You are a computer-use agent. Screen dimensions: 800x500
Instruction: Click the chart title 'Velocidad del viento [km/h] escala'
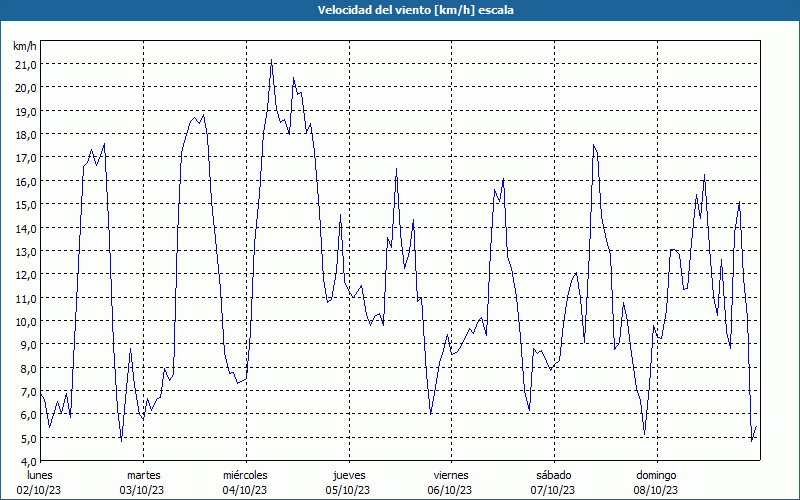[415, 10]
